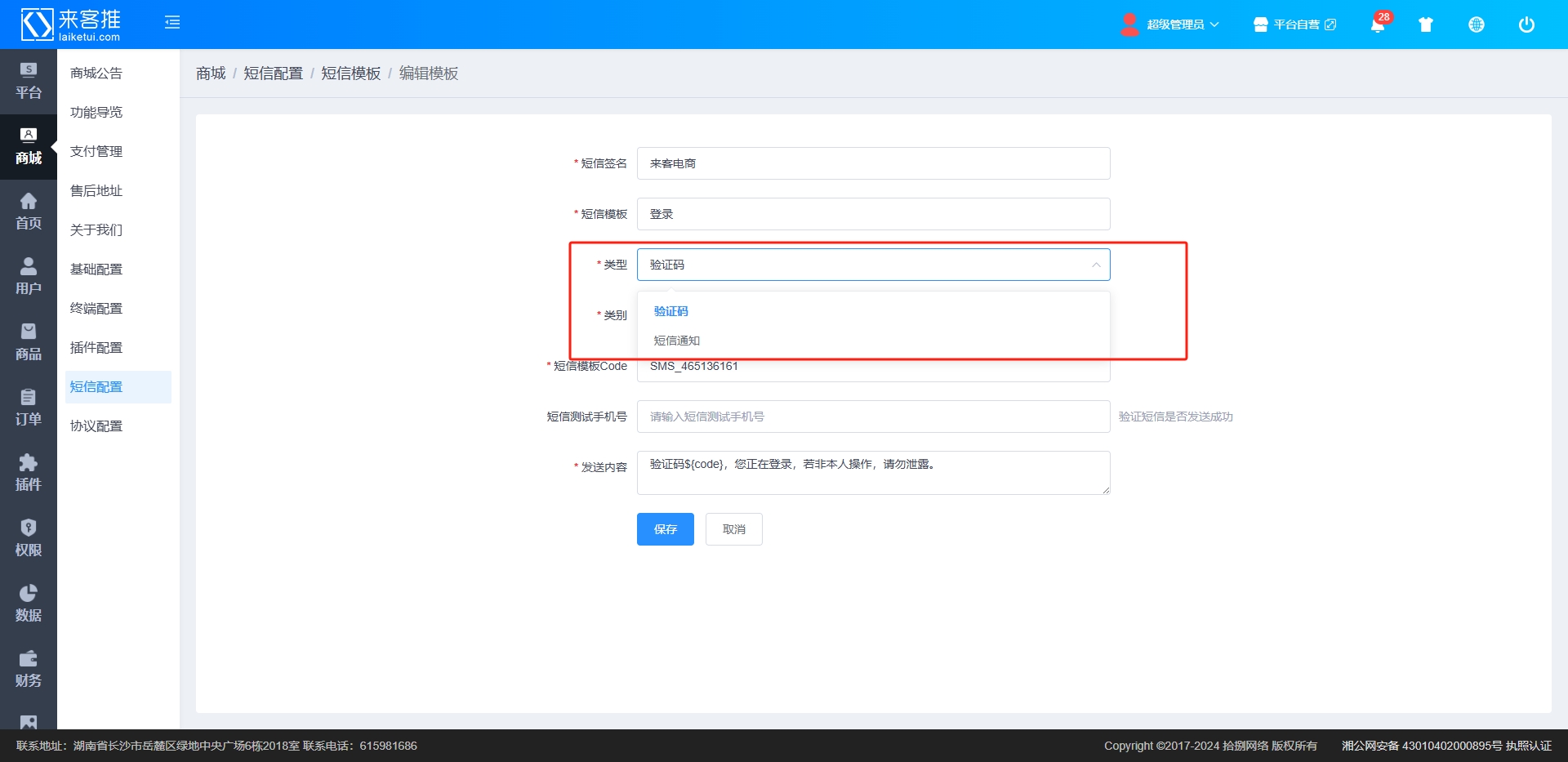Click the power/logout icon
The height and width of the screenshot is (762, 1568).
click(1526, 25)
